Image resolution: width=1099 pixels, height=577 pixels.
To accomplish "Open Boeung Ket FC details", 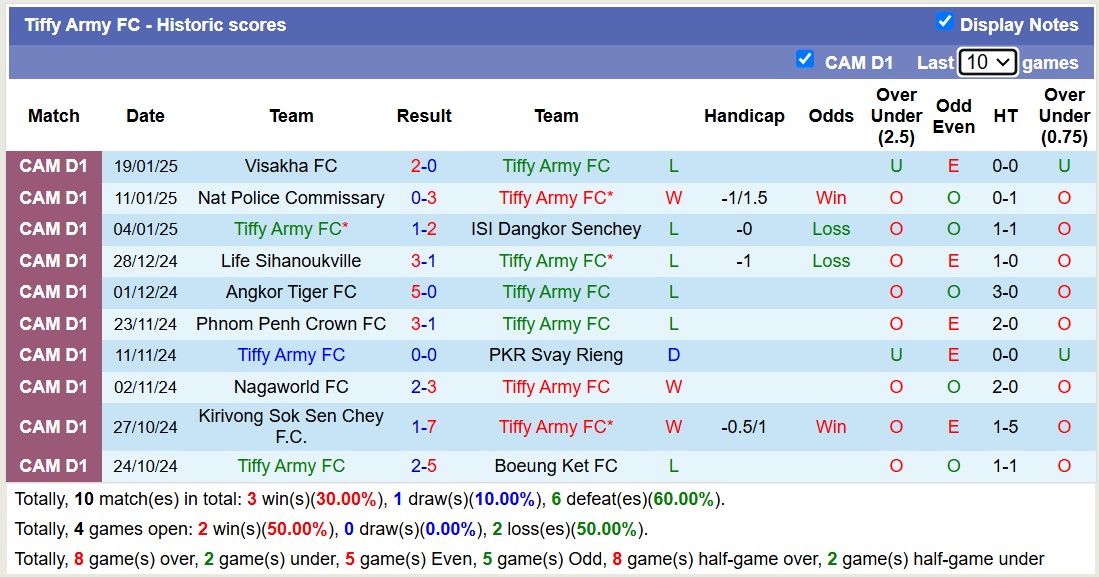I will [556, 465].
